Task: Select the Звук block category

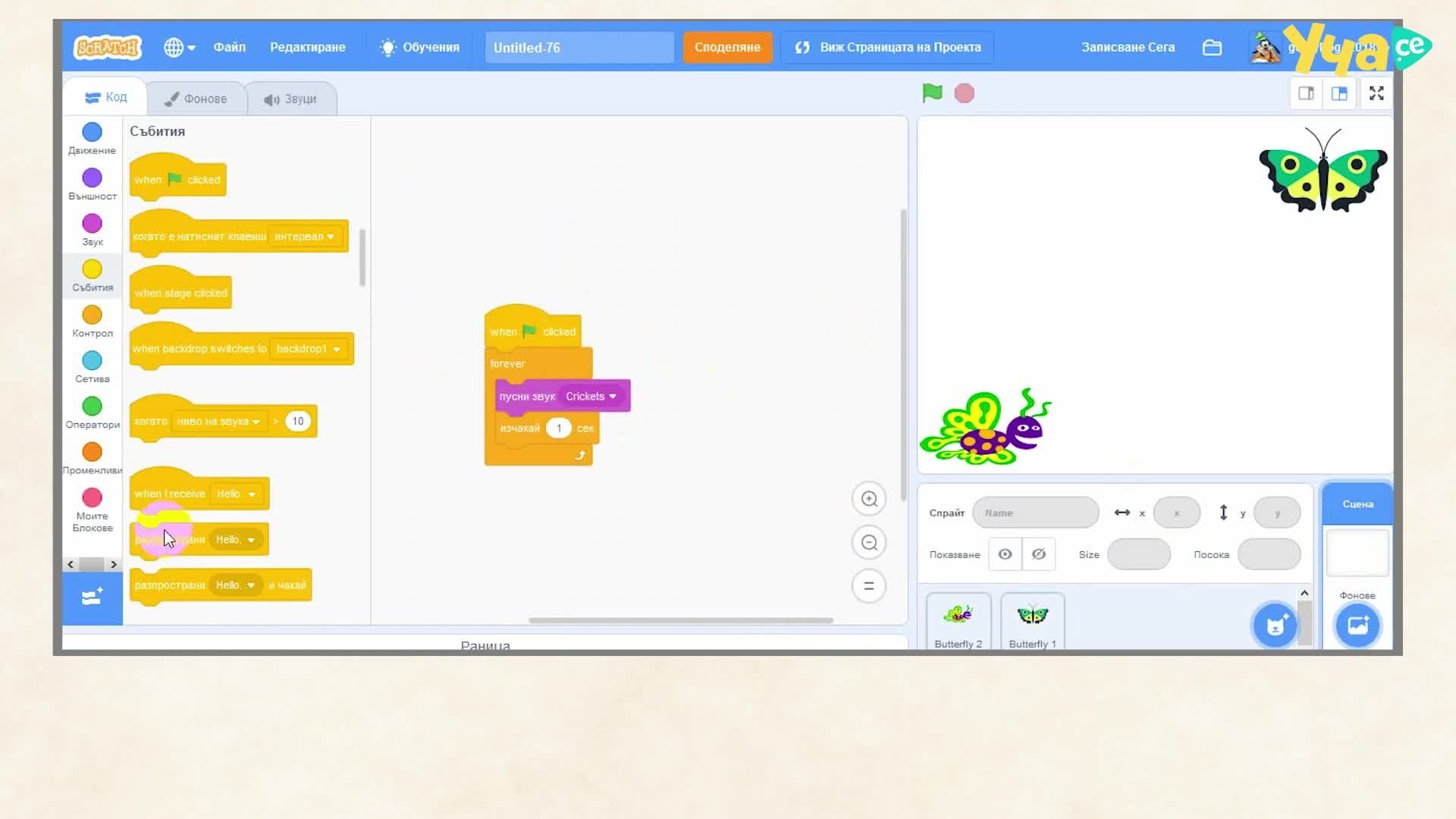Action: pyautogui.click(x=92, y=230)
